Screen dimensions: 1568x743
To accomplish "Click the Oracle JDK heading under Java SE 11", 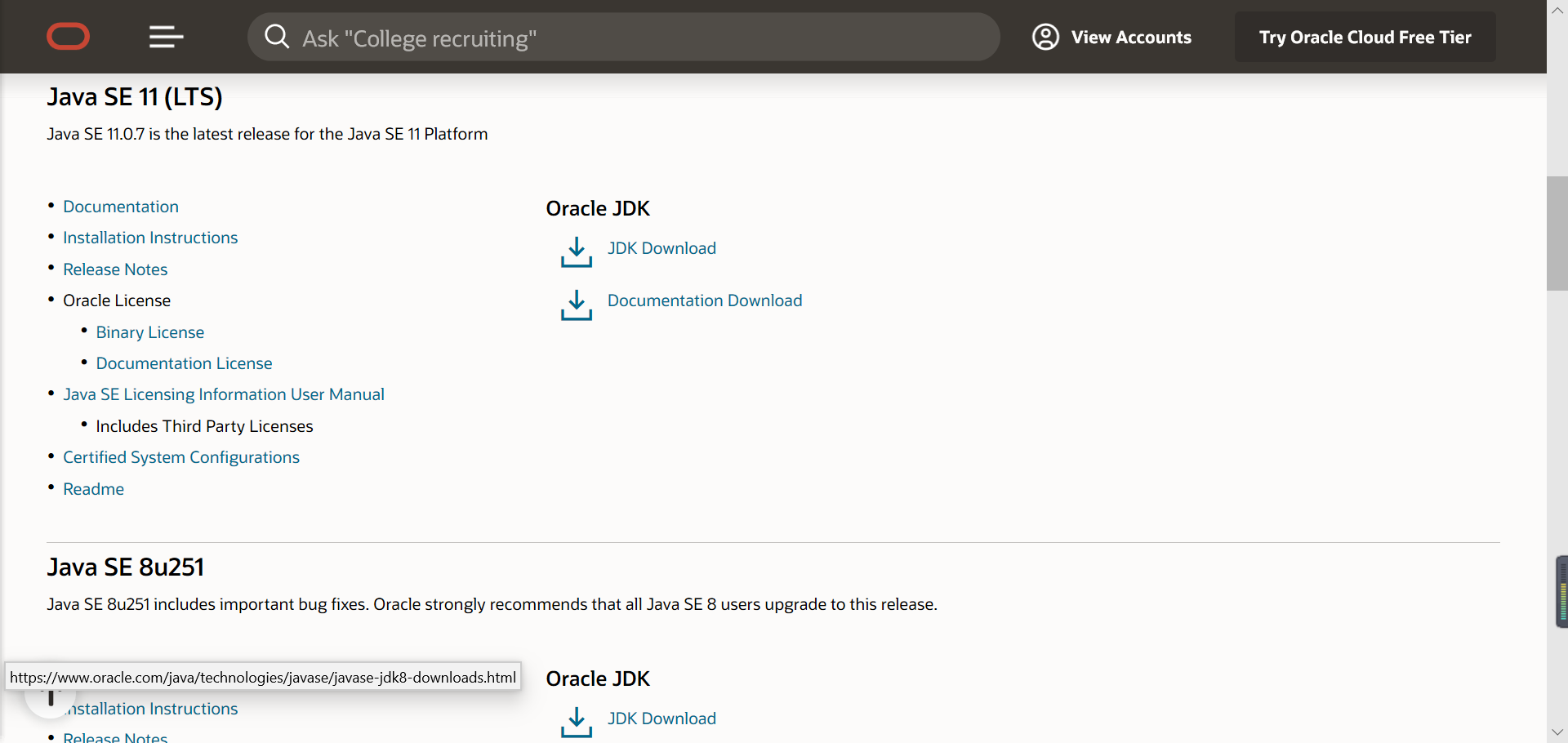I will [598, 208].
